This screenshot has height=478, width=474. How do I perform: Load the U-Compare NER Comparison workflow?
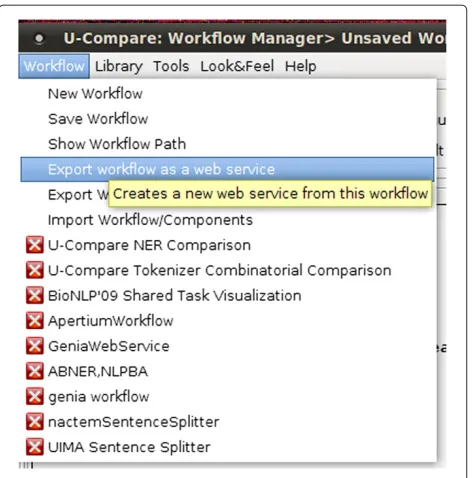(228, 245)
